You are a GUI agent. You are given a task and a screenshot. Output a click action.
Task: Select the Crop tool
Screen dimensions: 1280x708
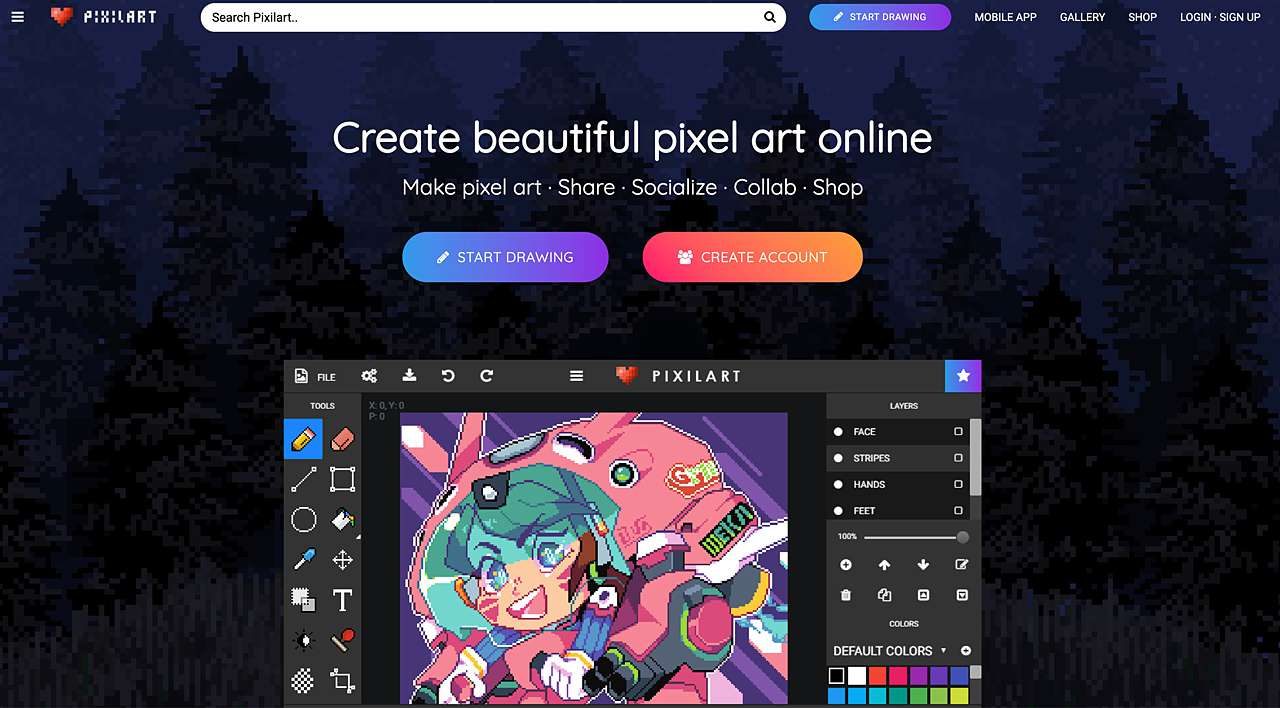click(x=342, y=681)
